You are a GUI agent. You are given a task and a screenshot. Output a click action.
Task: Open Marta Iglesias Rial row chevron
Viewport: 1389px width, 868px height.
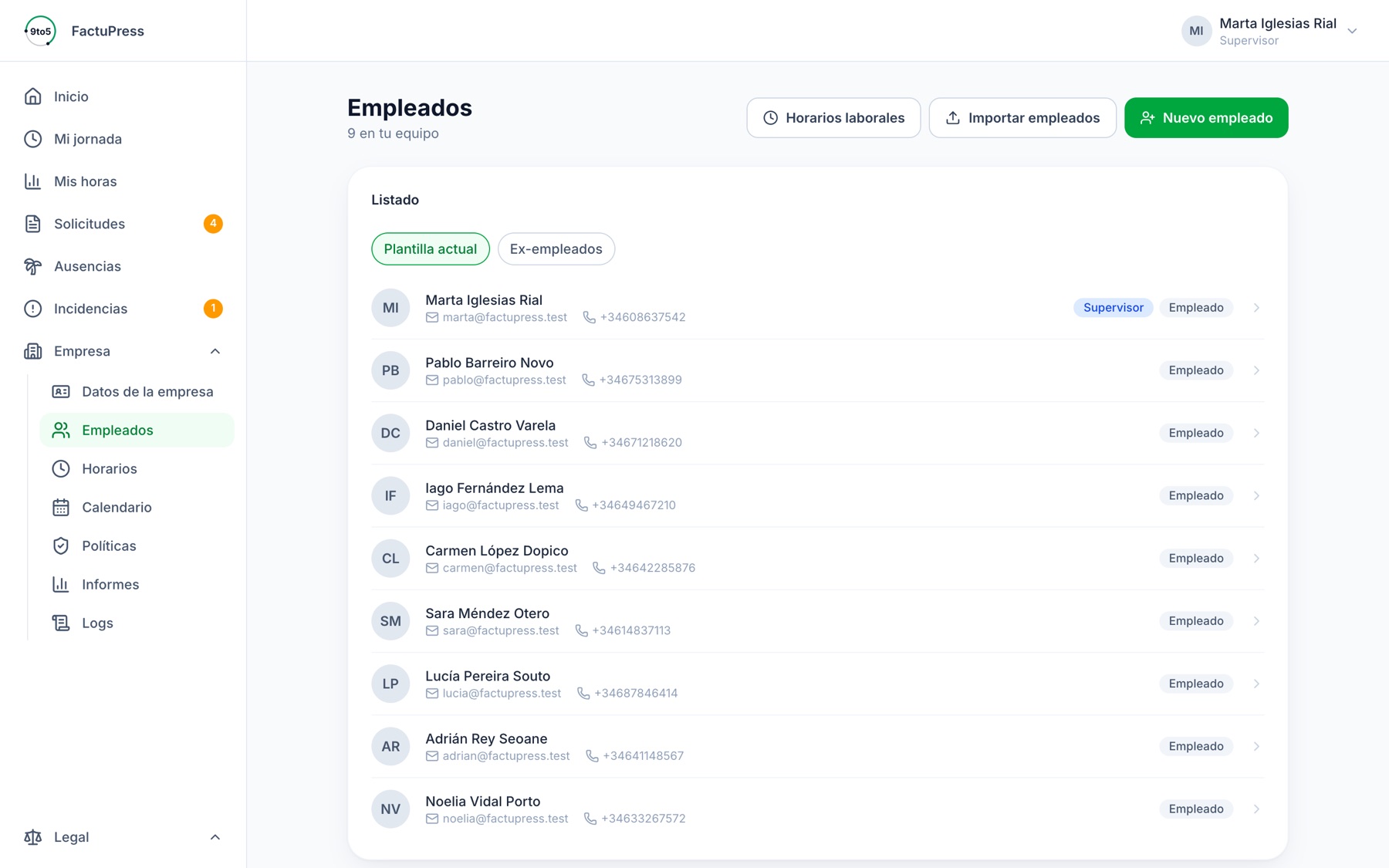coord(1256,308)
